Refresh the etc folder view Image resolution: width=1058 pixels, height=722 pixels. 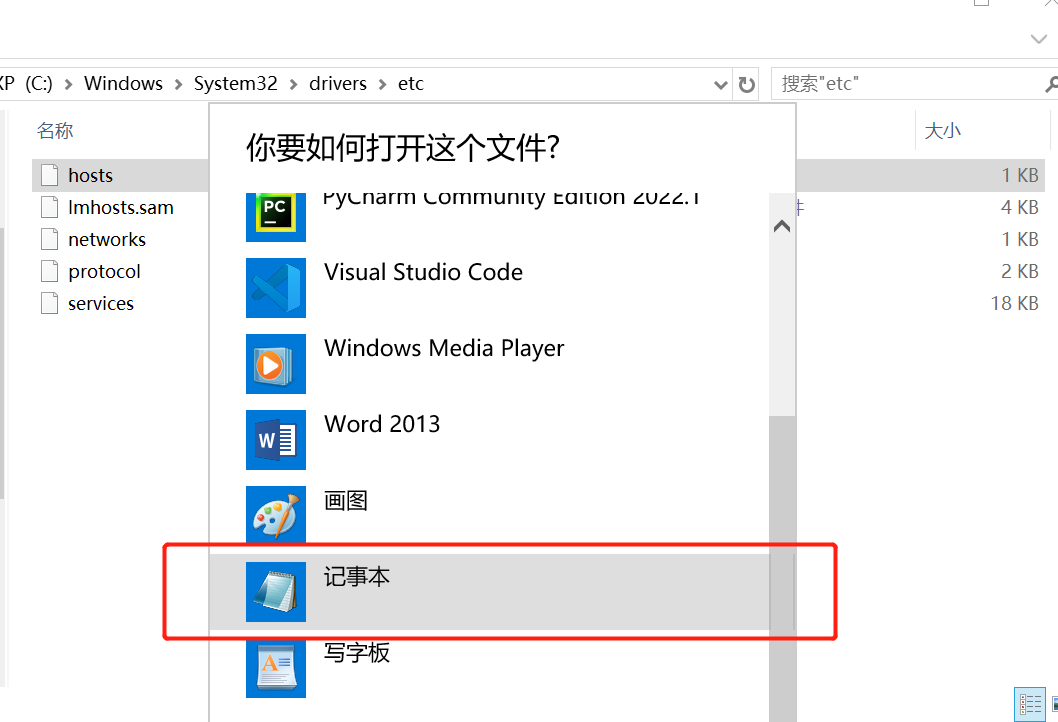[746, 84]
